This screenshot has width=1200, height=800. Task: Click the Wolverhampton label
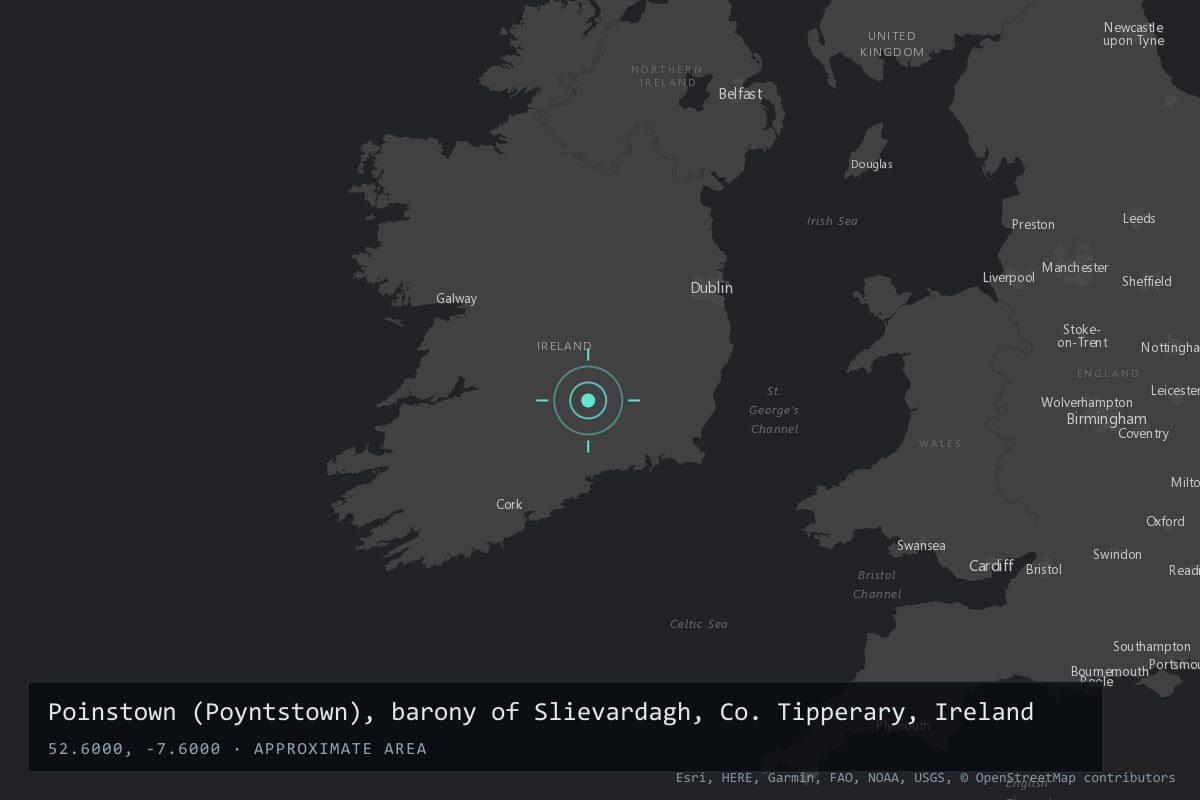click(1087, 402)
